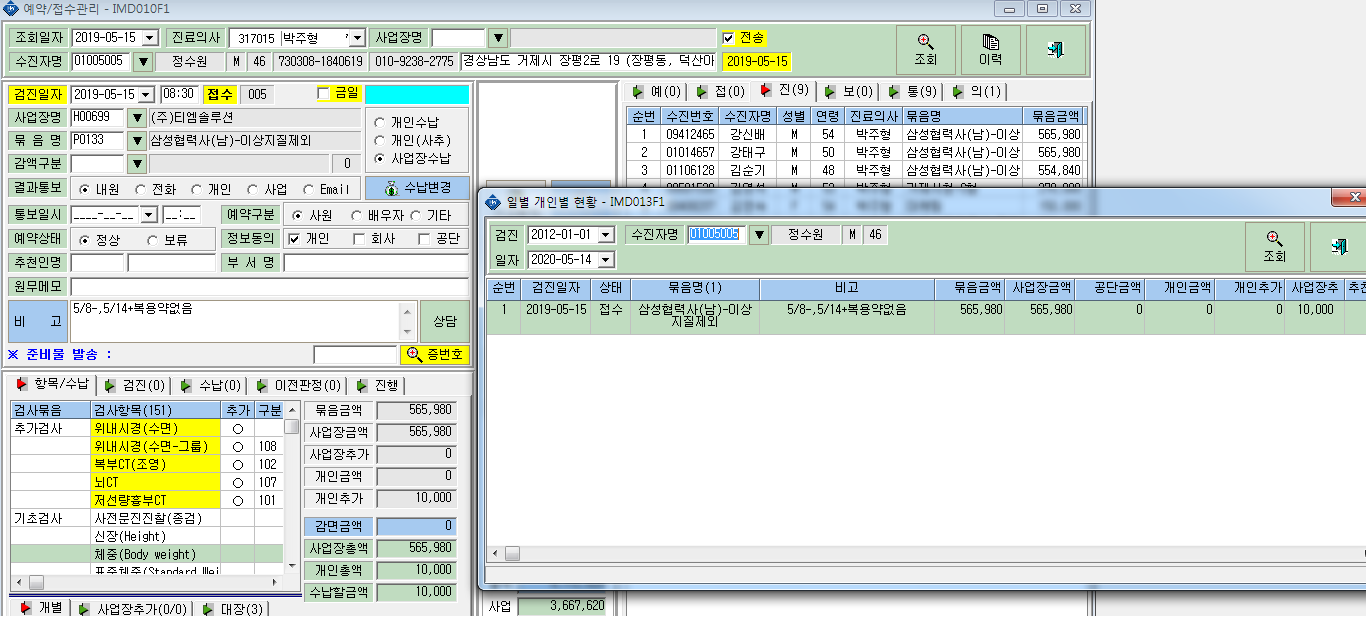Check the 회사 정보동의 checkbox
The image size is (1366, 633).
pyautogui.click(x=359, y=238)
